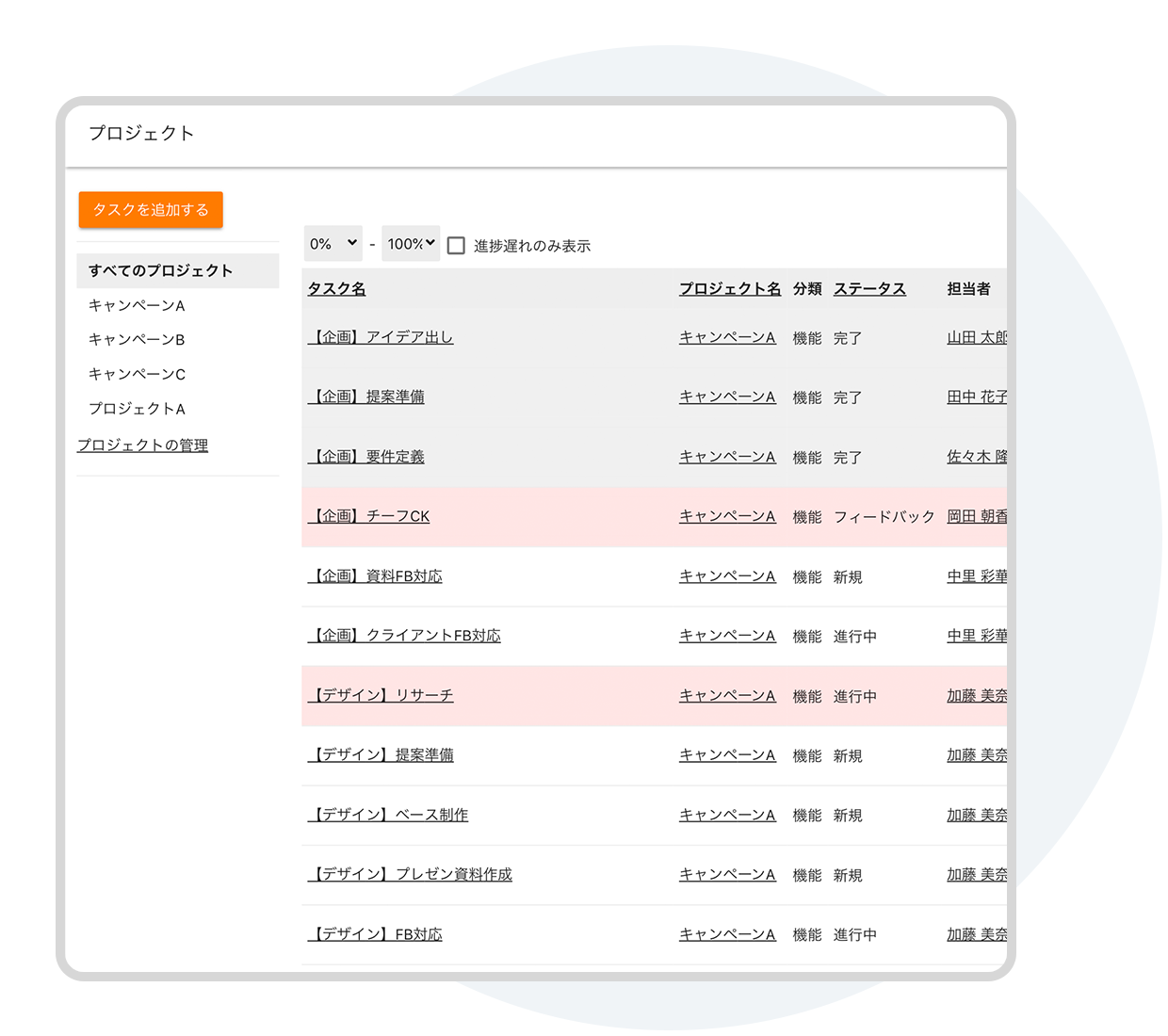Viewport: 1168px width, 1036px height.
Task: Open the 100% maximum progress dropdown
Action: [411, 244]
